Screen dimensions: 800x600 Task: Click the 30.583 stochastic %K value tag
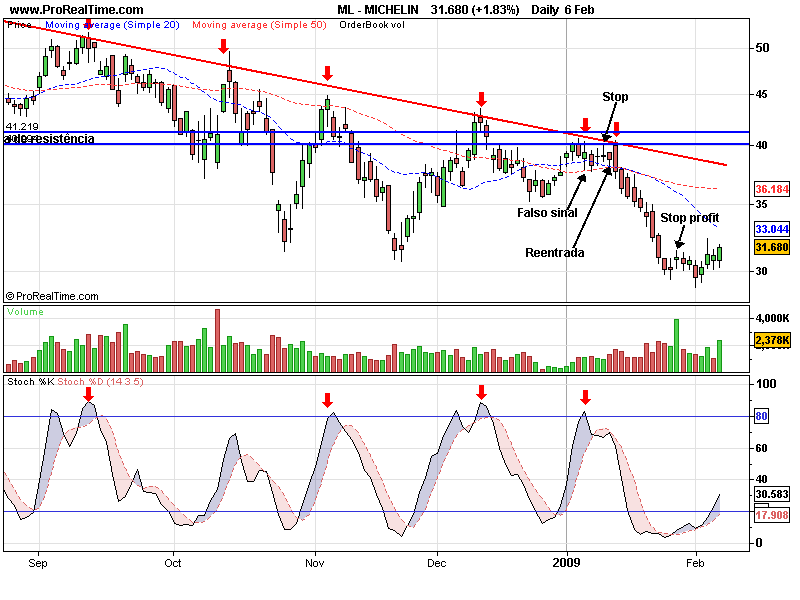point(772,494)
